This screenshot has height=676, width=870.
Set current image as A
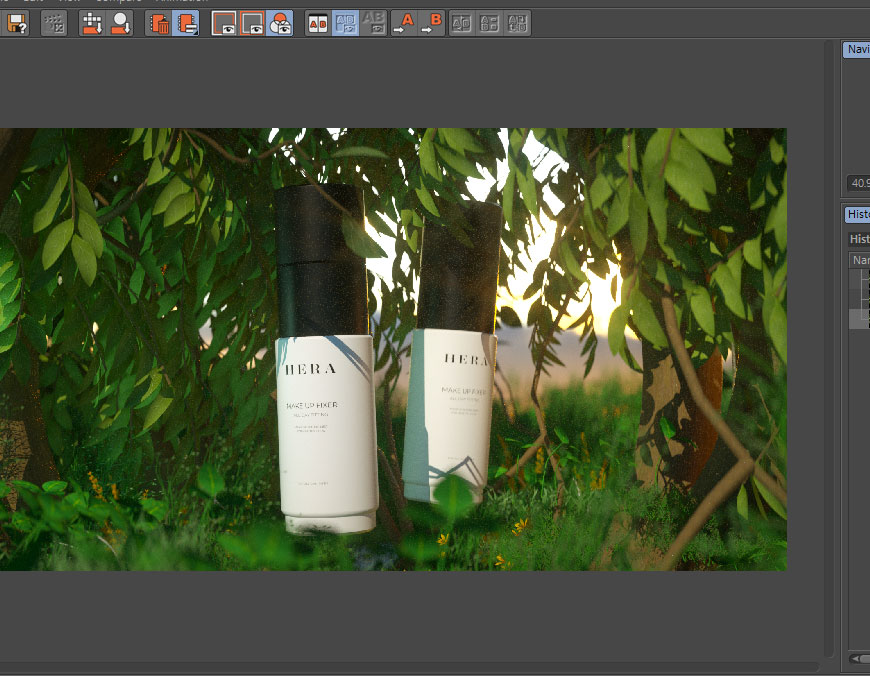tap(404, 24)
